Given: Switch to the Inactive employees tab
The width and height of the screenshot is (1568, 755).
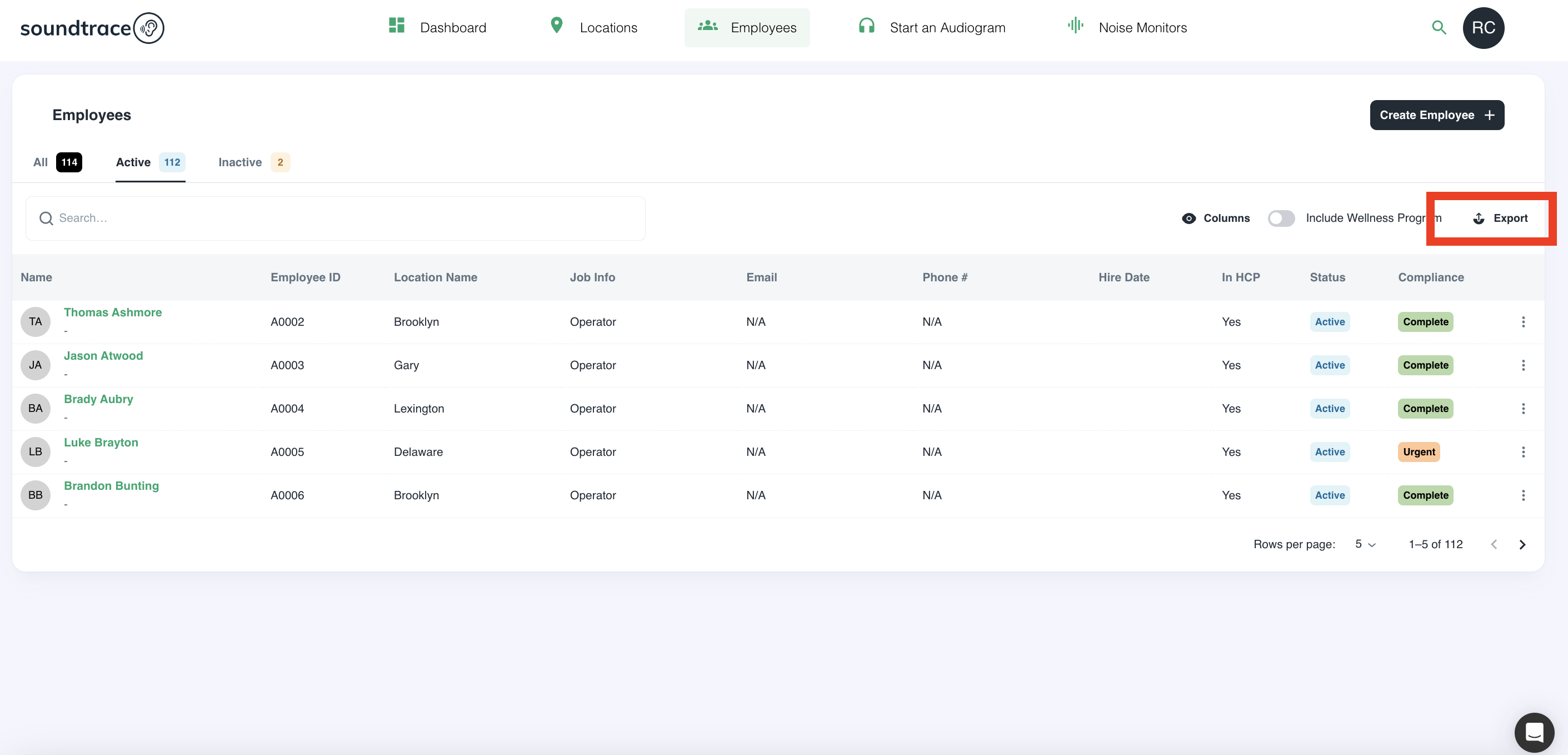Looking at the screenshot, I should [x=254, y=162].
